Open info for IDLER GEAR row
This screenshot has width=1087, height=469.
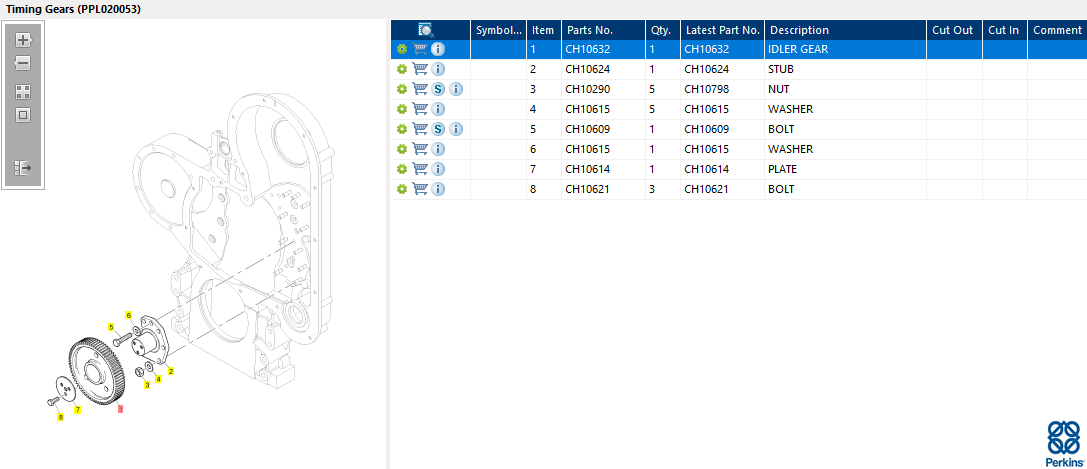click(438, 49)
